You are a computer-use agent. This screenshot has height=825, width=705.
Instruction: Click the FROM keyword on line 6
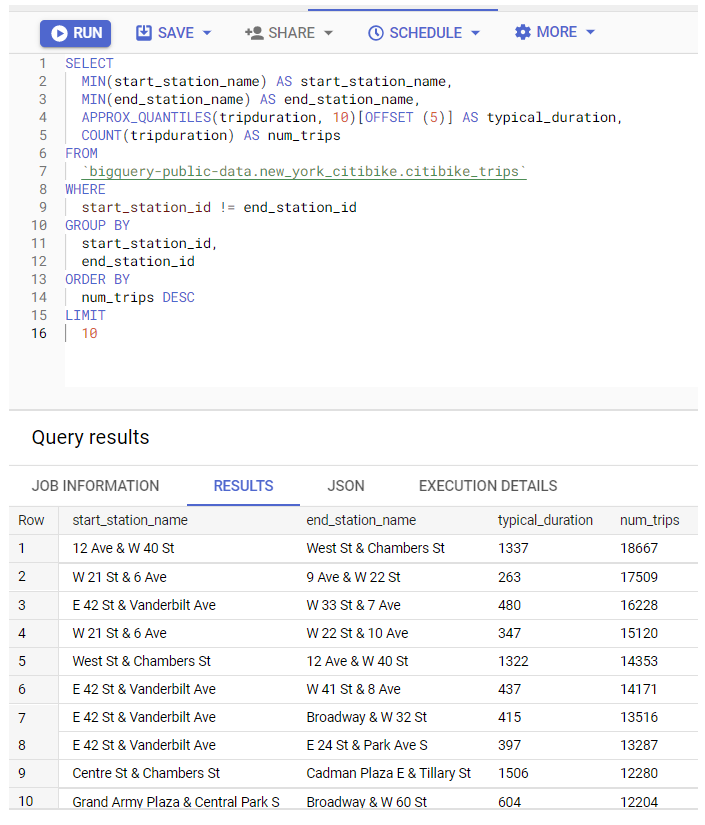click(x=82, y=154)
